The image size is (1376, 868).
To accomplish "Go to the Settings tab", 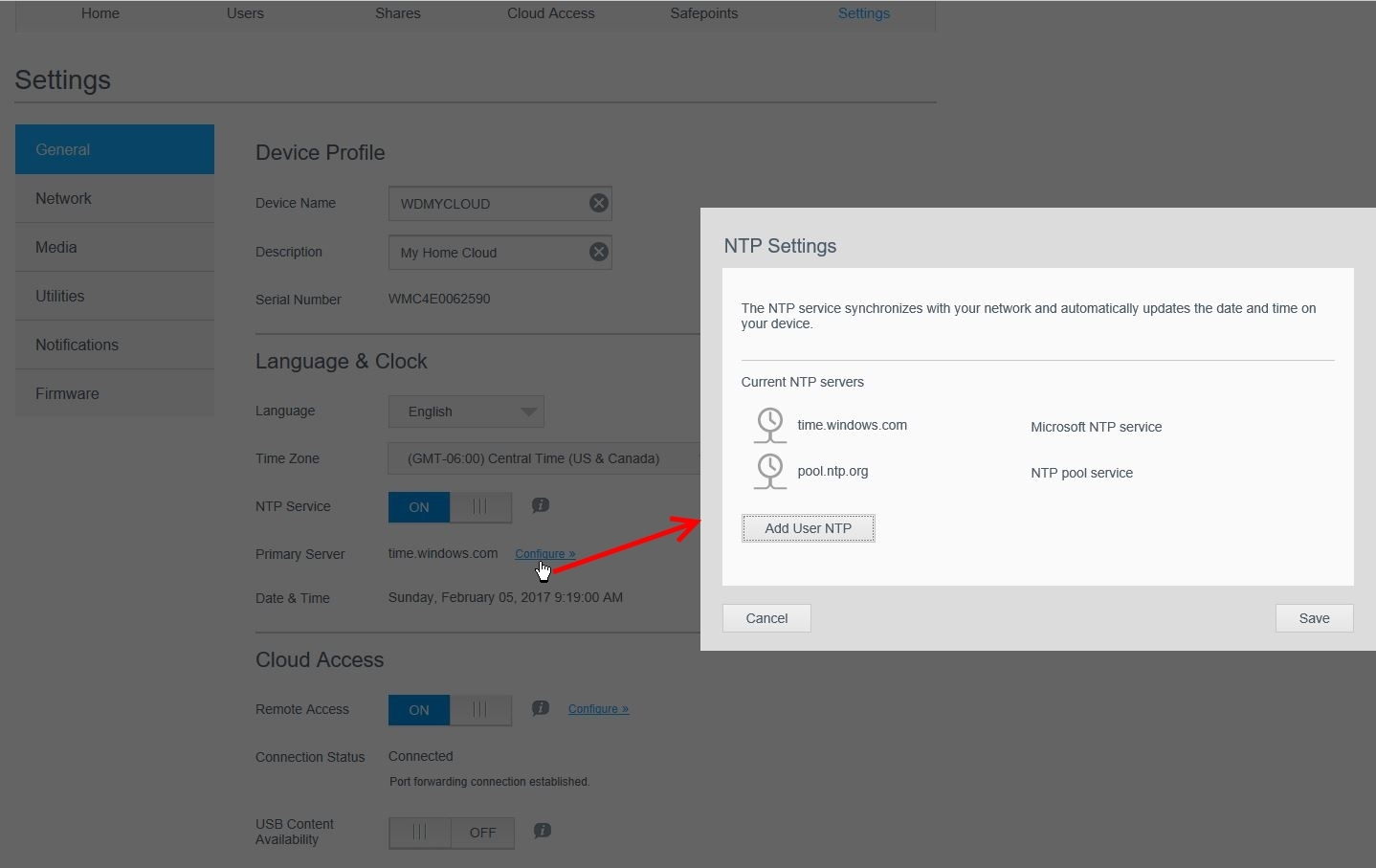I will (x=864, y=13).
